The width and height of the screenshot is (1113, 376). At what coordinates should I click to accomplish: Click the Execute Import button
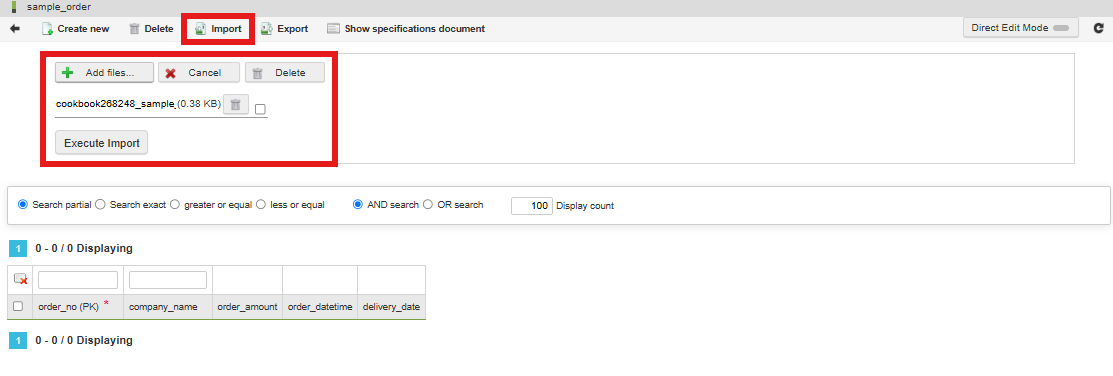pyautogui.click(x=102, y=143)
